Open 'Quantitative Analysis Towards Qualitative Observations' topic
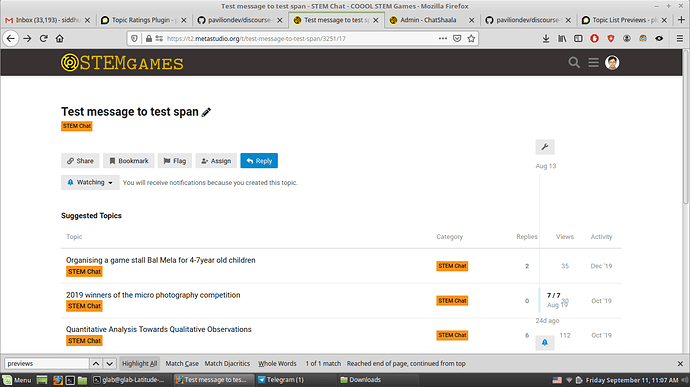 pyautogui.click(x=159, y=329)
